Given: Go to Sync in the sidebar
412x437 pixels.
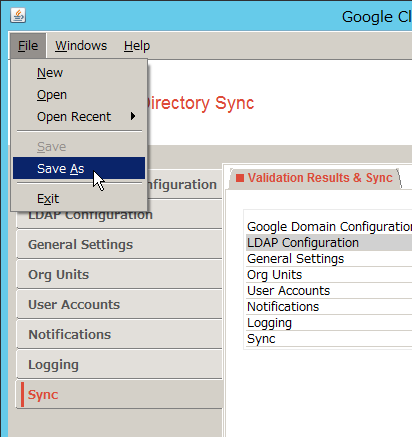Looking at the screenshot, I should pos(119,395).
